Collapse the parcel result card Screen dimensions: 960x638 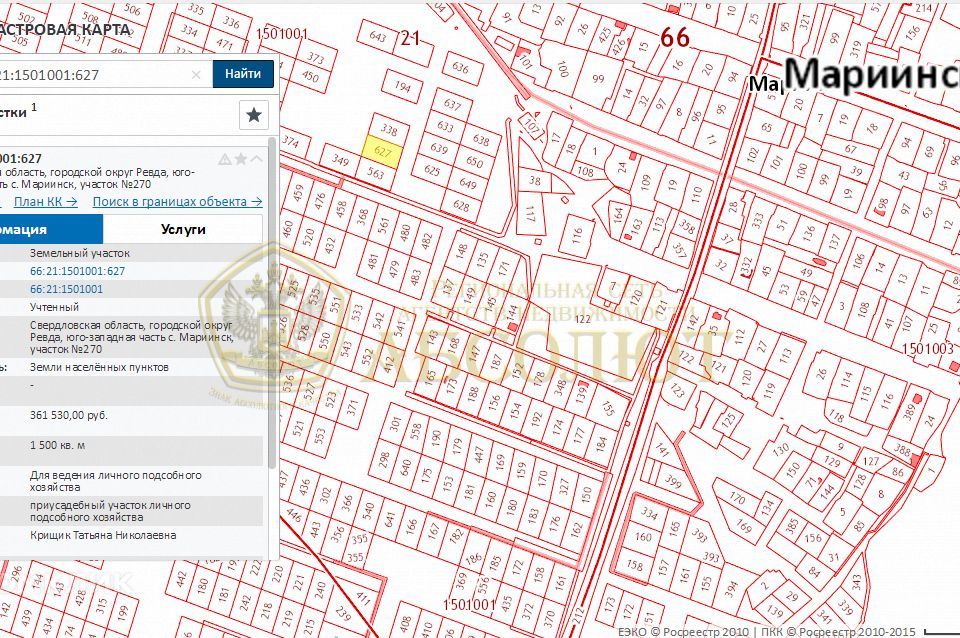[x=257, y=159]
